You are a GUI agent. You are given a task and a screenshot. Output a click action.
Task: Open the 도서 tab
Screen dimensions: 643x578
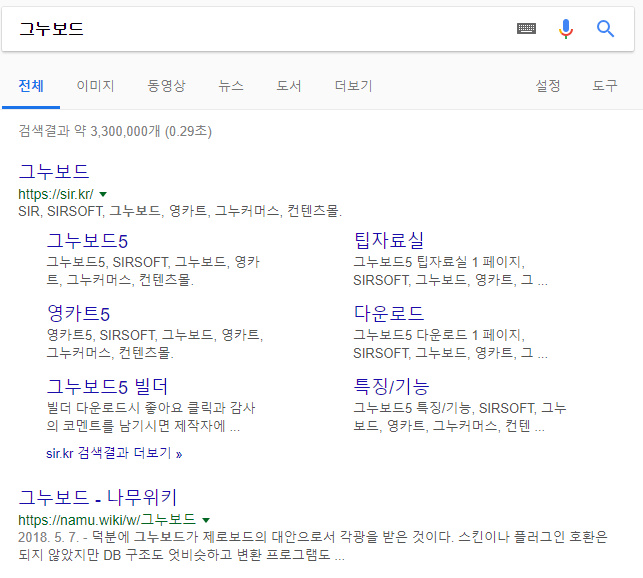point(289,86)
